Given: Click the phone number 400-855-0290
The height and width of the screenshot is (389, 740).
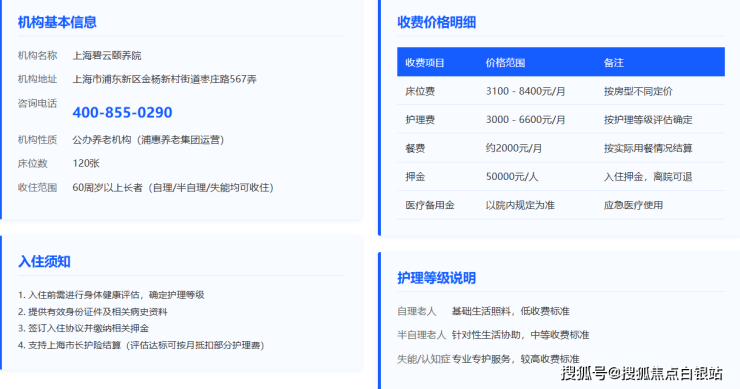Looking at the screenshot, I should pos(122,112).
